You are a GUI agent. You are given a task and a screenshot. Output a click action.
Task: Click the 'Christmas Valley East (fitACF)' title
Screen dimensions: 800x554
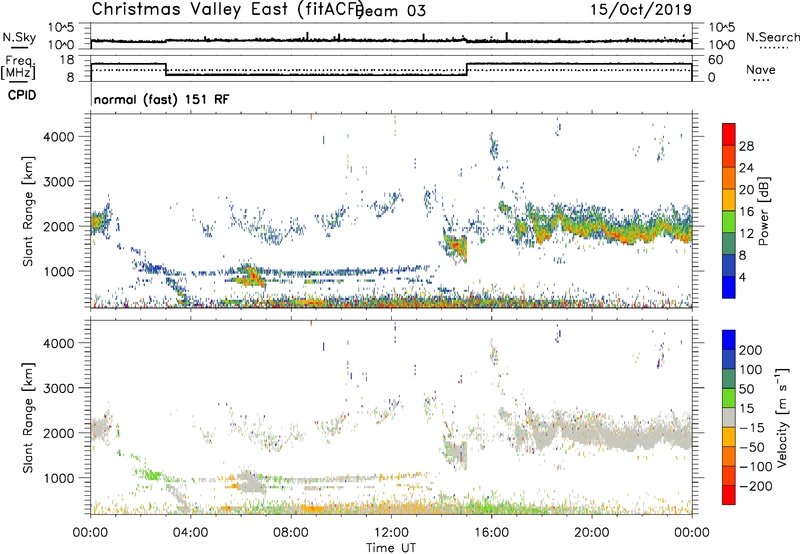[228, 10]
